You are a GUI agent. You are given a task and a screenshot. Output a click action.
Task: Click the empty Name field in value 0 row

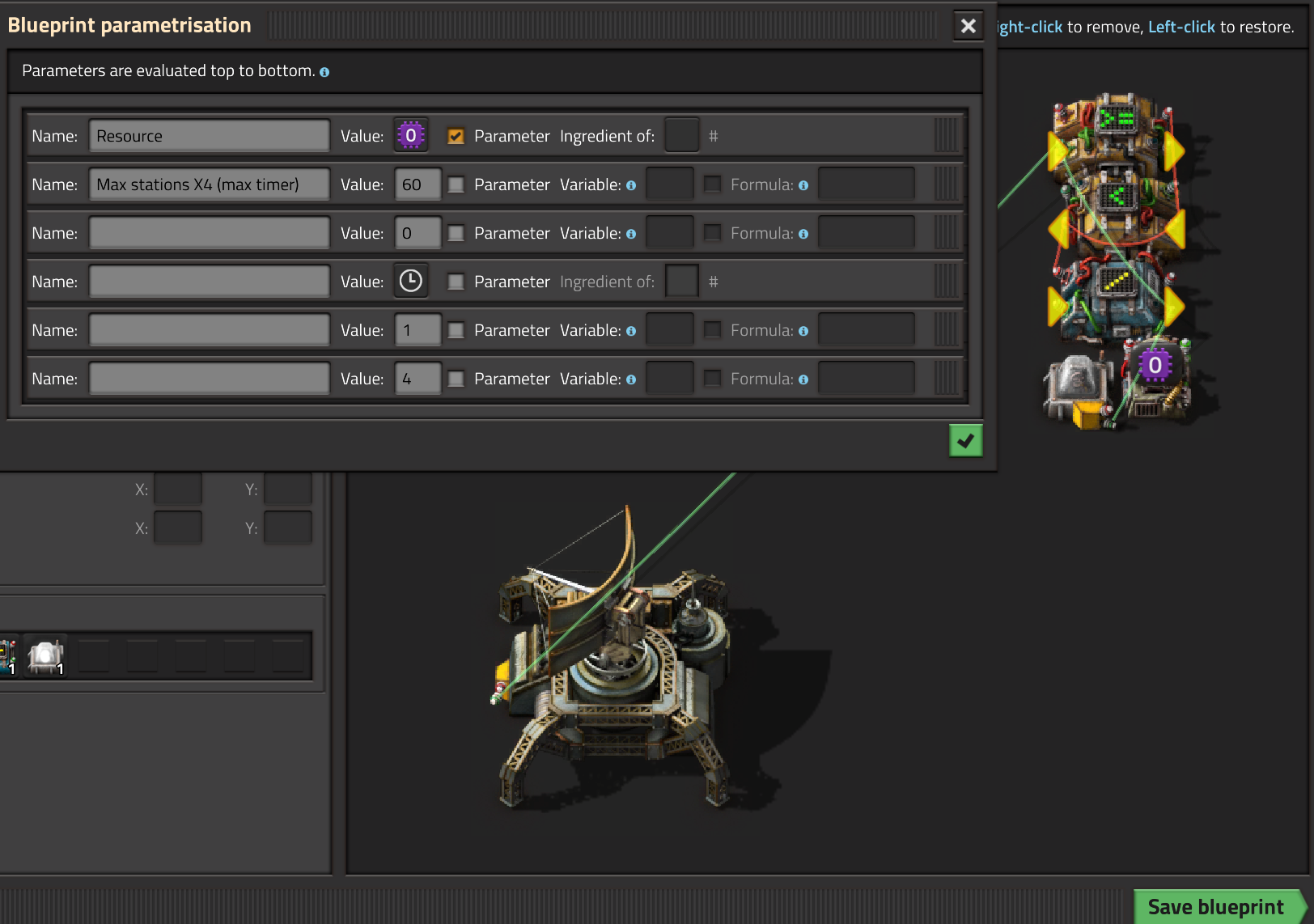pos(210,232)
